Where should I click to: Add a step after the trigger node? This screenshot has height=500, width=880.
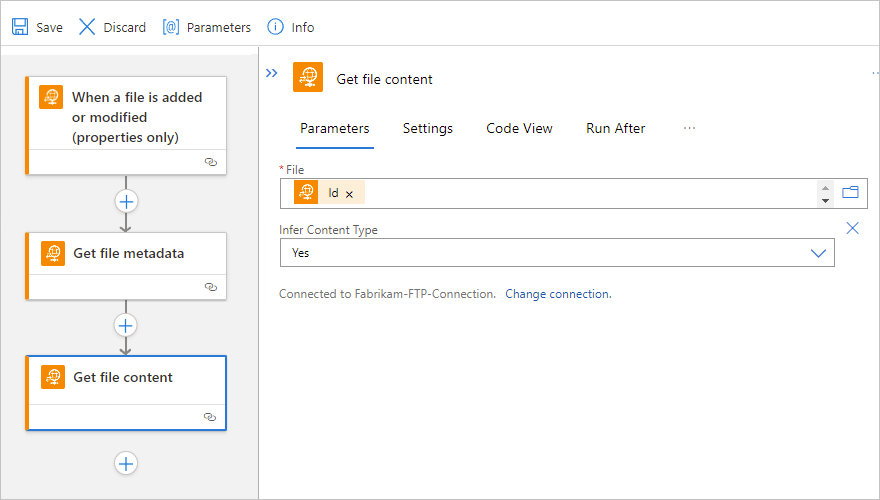pos(126,201)
